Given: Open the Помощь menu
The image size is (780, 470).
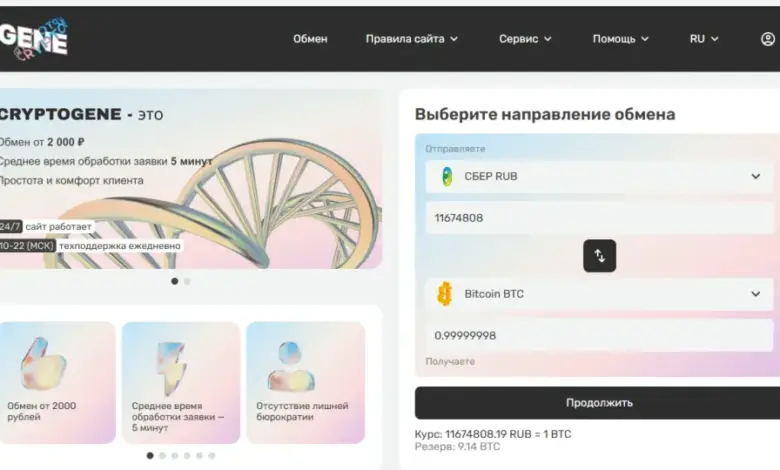Looking at the screenshot, I should (x=620, y=39).
